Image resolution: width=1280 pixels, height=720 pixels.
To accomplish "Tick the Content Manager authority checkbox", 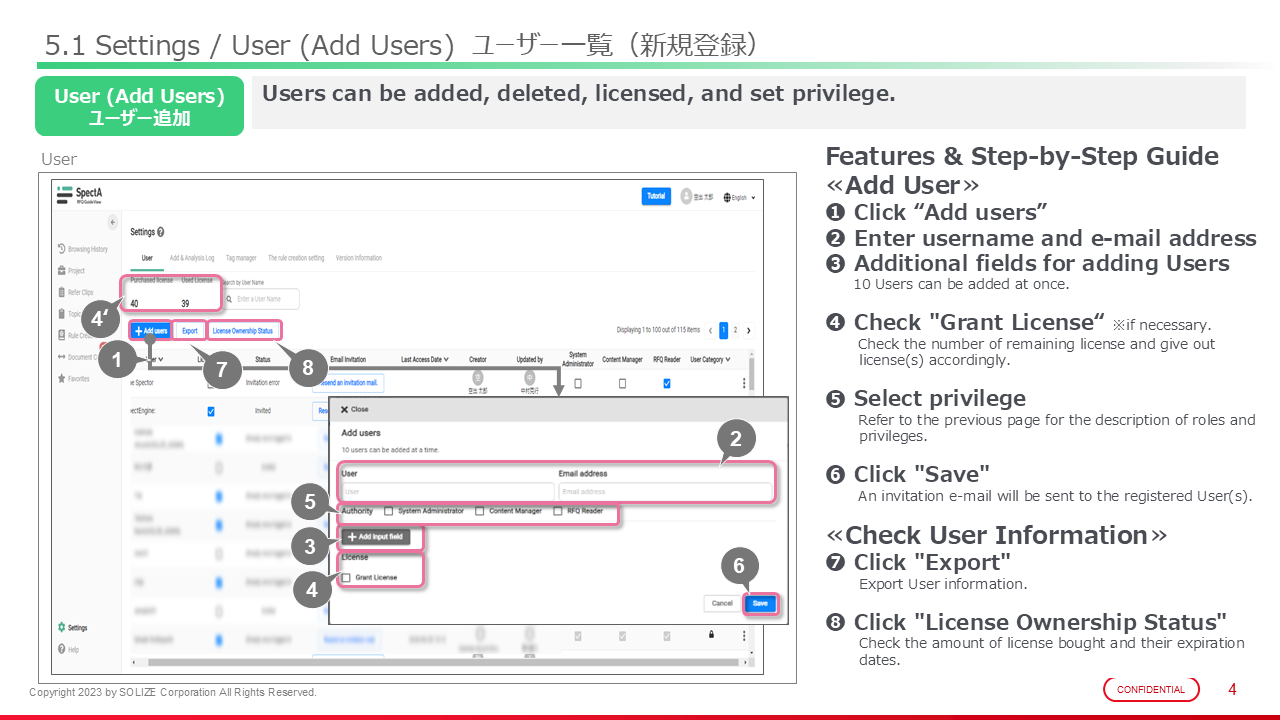I will pyautogui.click(x=479, y=511).
